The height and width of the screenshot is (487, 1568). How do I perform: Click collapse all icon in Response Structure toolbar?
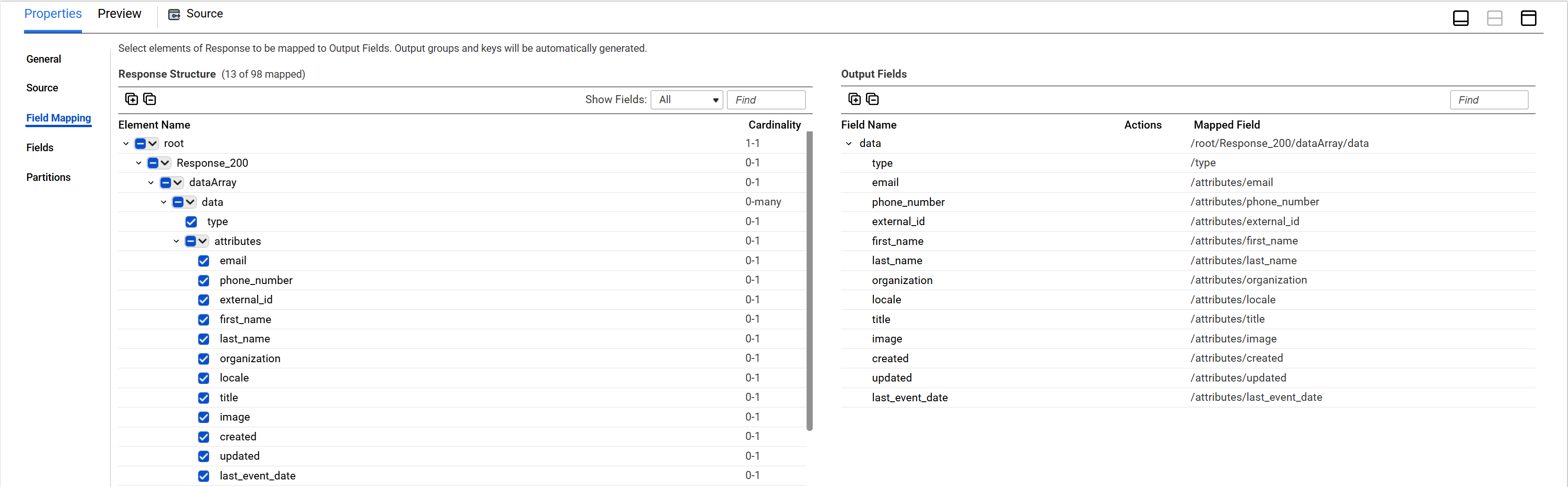150,99
